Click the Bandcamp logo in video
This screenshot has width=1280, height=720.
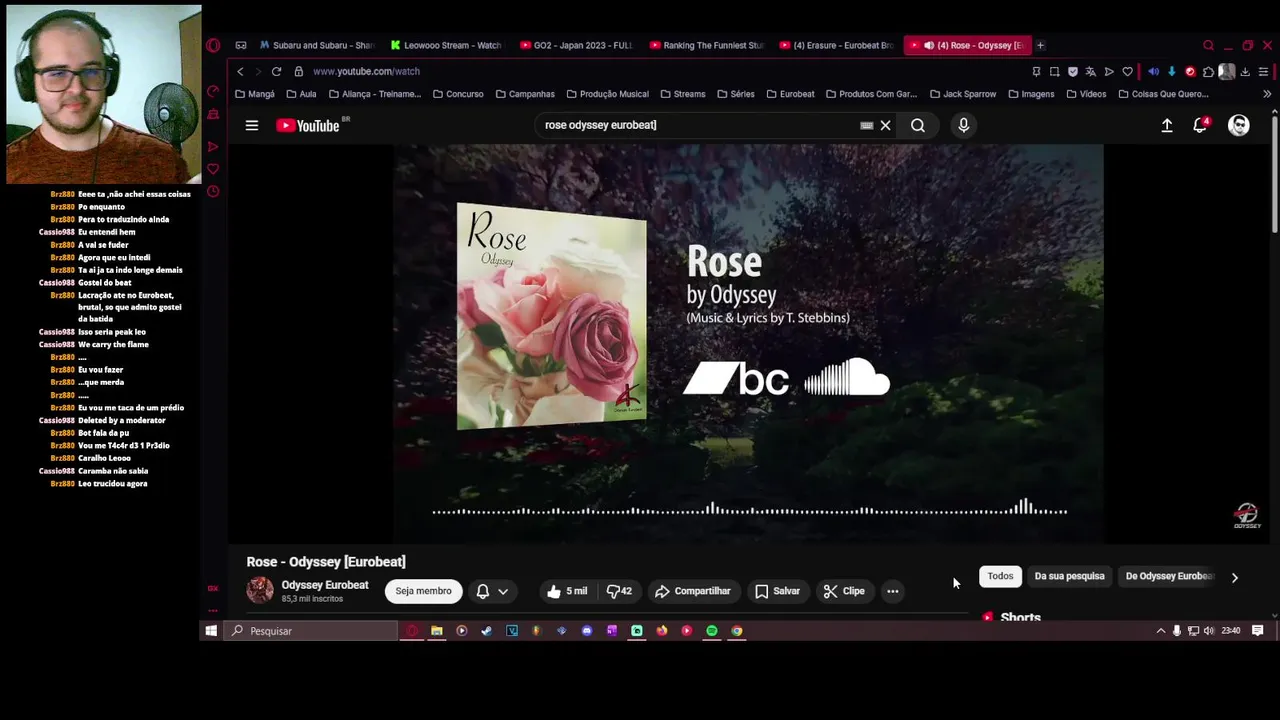tap(737, 379)
